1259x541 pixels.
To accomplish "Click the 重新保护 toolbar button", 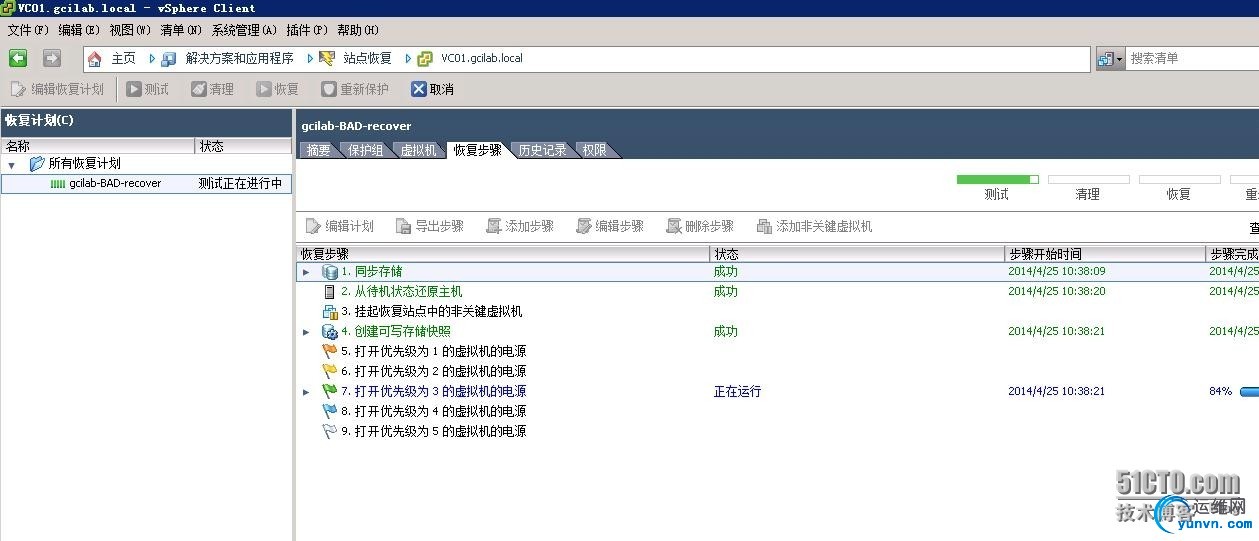I will [355, 89].
